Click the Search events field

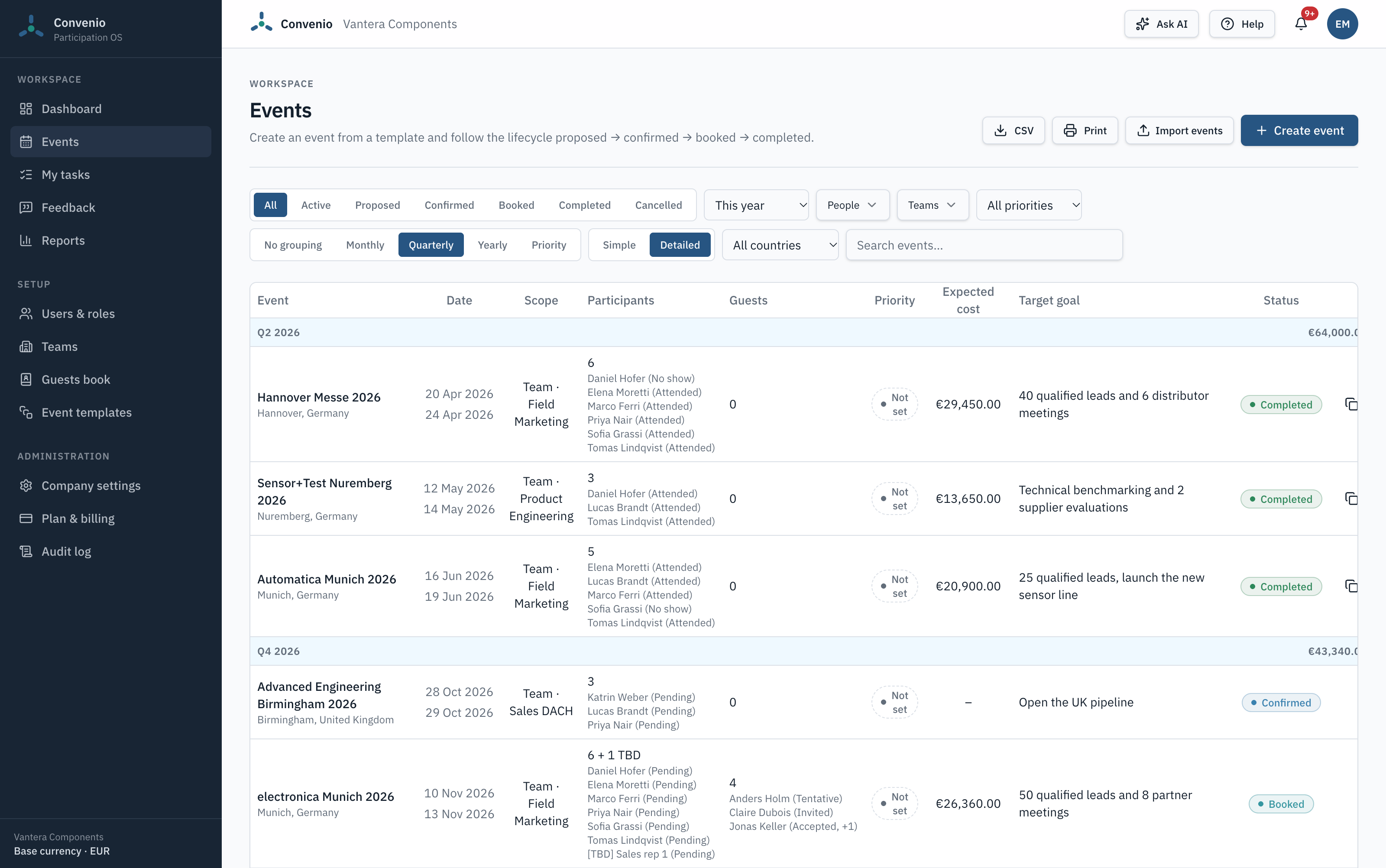(984, 245)
